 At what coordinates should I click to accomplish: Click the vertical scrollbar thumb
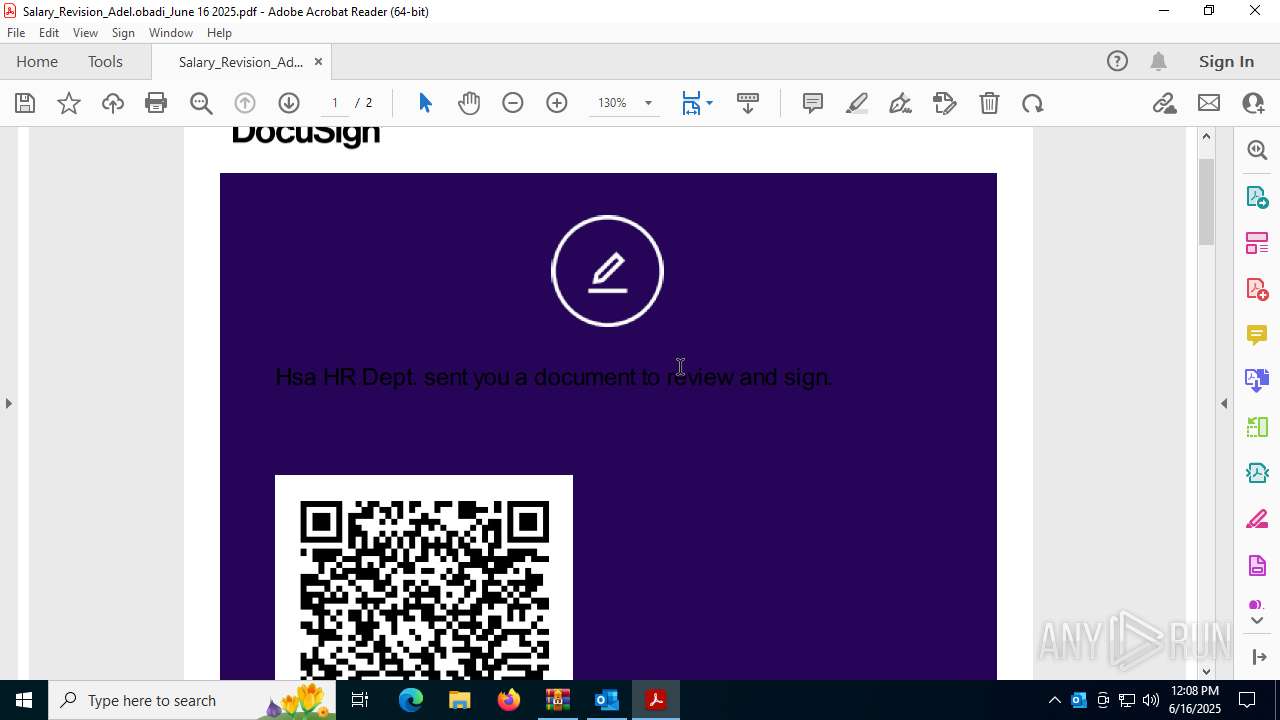pos(1206,202)
